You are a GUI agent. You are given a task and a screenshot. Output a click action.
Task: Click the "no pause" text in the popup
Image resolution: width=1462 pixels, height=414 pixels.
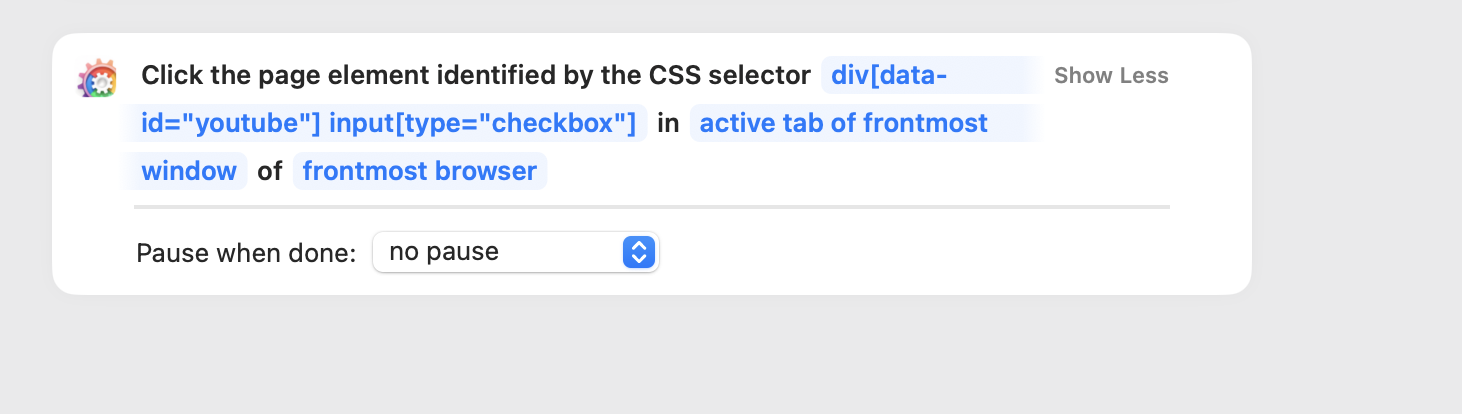tap(444, 252)
